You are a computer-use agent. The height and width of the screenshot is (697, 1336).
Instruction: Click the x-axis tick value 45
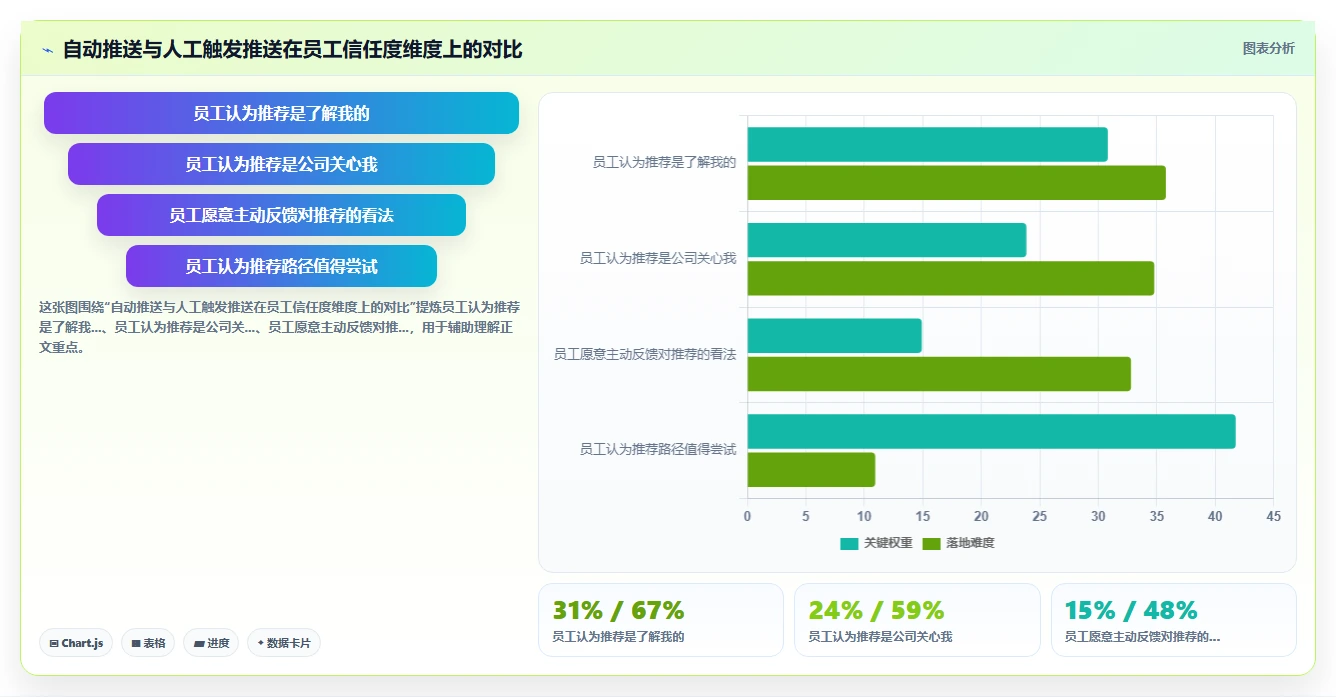coord(1273,516)
